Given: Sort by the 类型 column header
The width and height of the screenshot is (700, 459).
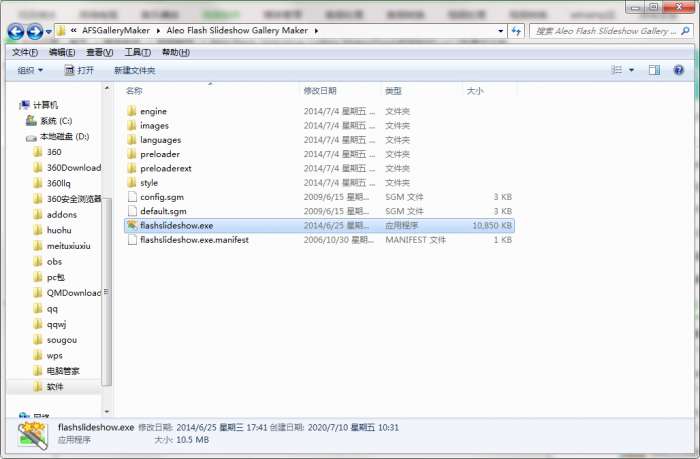Looking at the screenshot, I should pyautogui.click(x=393, y=91).
